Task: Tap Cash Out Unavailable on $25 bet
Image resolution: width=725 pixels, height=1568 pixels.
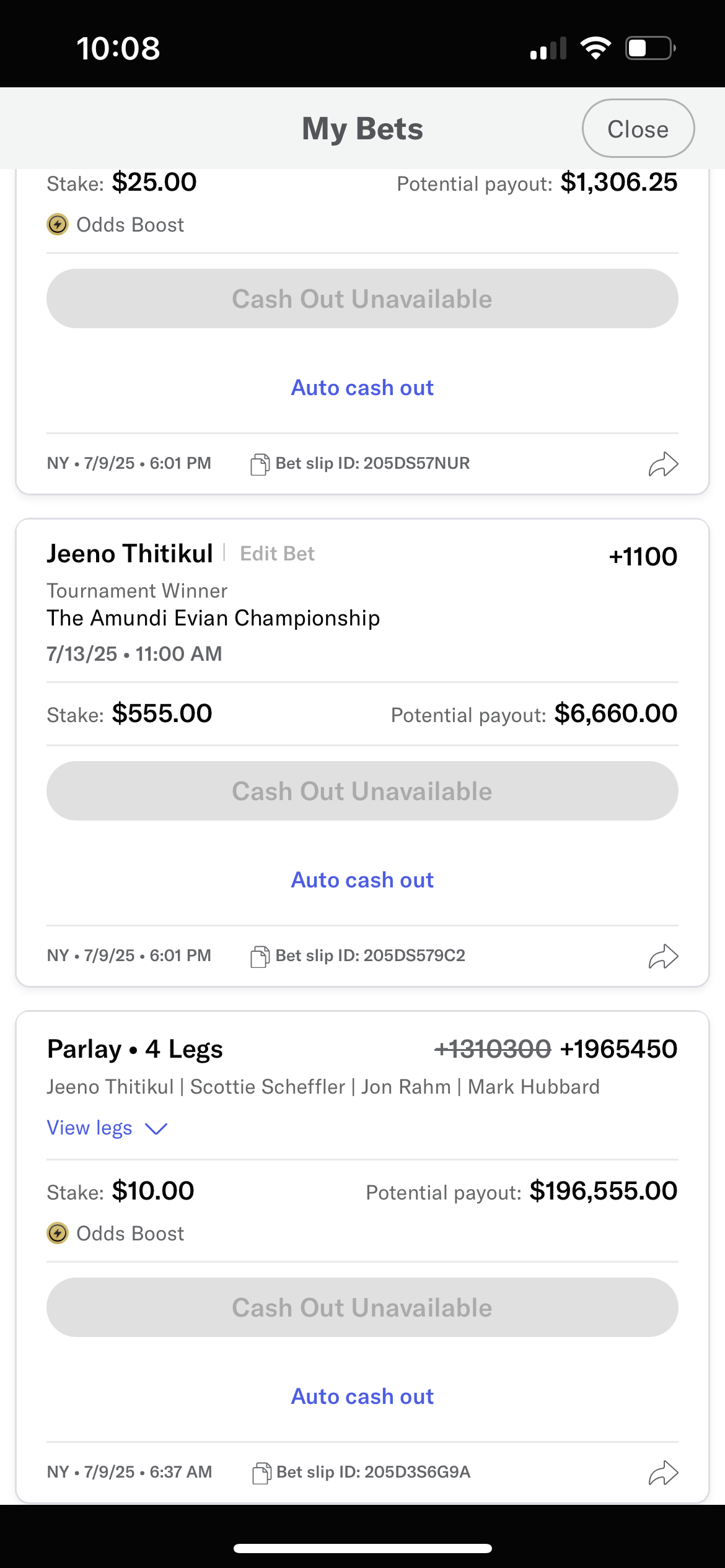Action: [x=362, y=298]
